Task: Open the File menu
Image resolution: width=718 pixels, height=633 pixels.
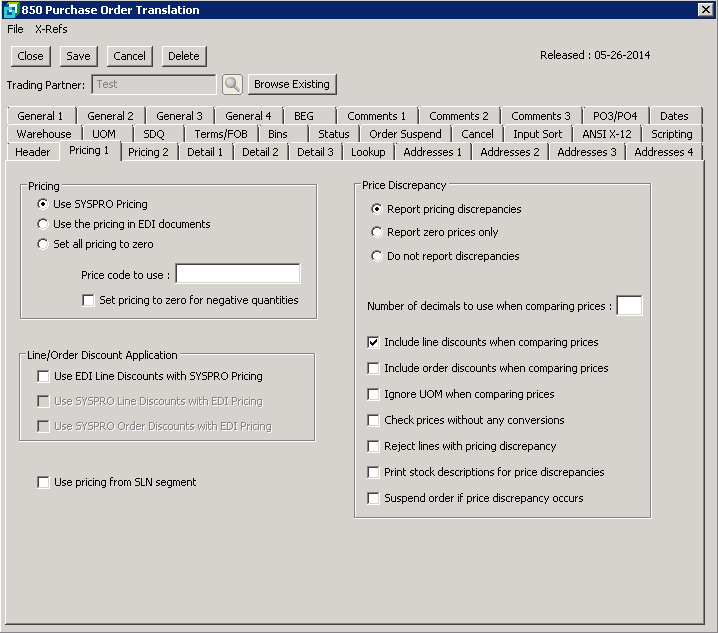Action: click(15, 29)
